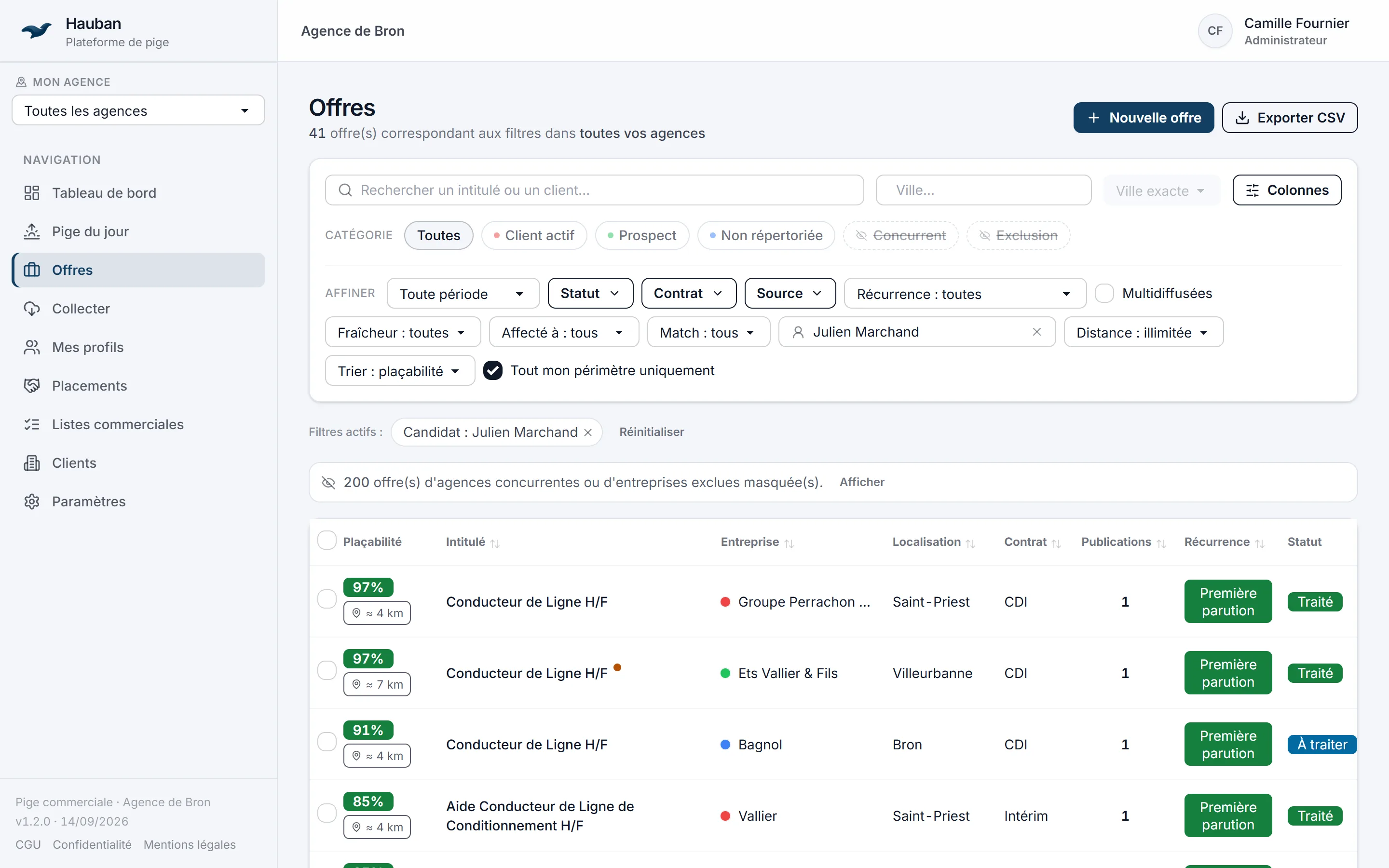Toggle the Concurrent category filter
The width and height of the screenshot is (1389, 868).
click(x=900, y=235)
